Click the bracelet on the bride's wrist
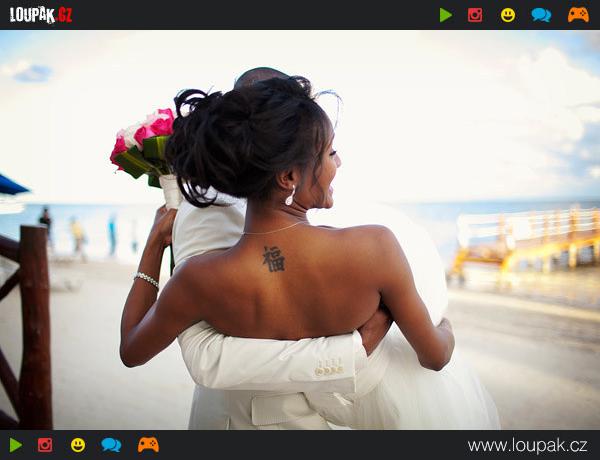The image size is (600, 460). point(147,279)
